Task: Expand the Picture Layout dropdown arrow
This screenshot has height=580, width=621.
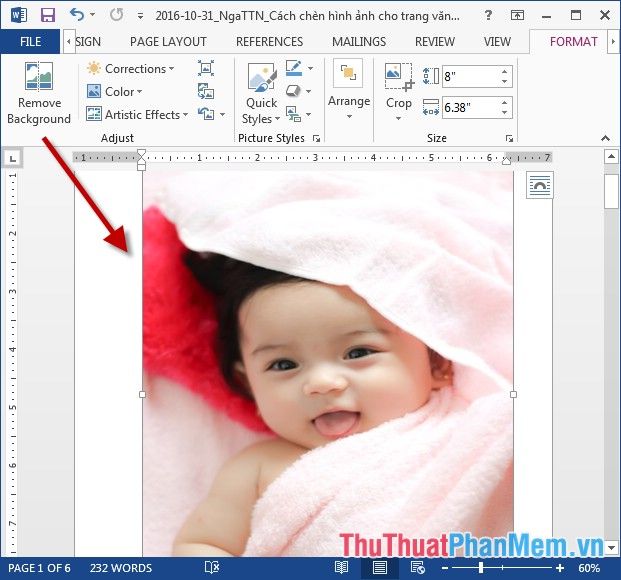Action: [309, 114]
